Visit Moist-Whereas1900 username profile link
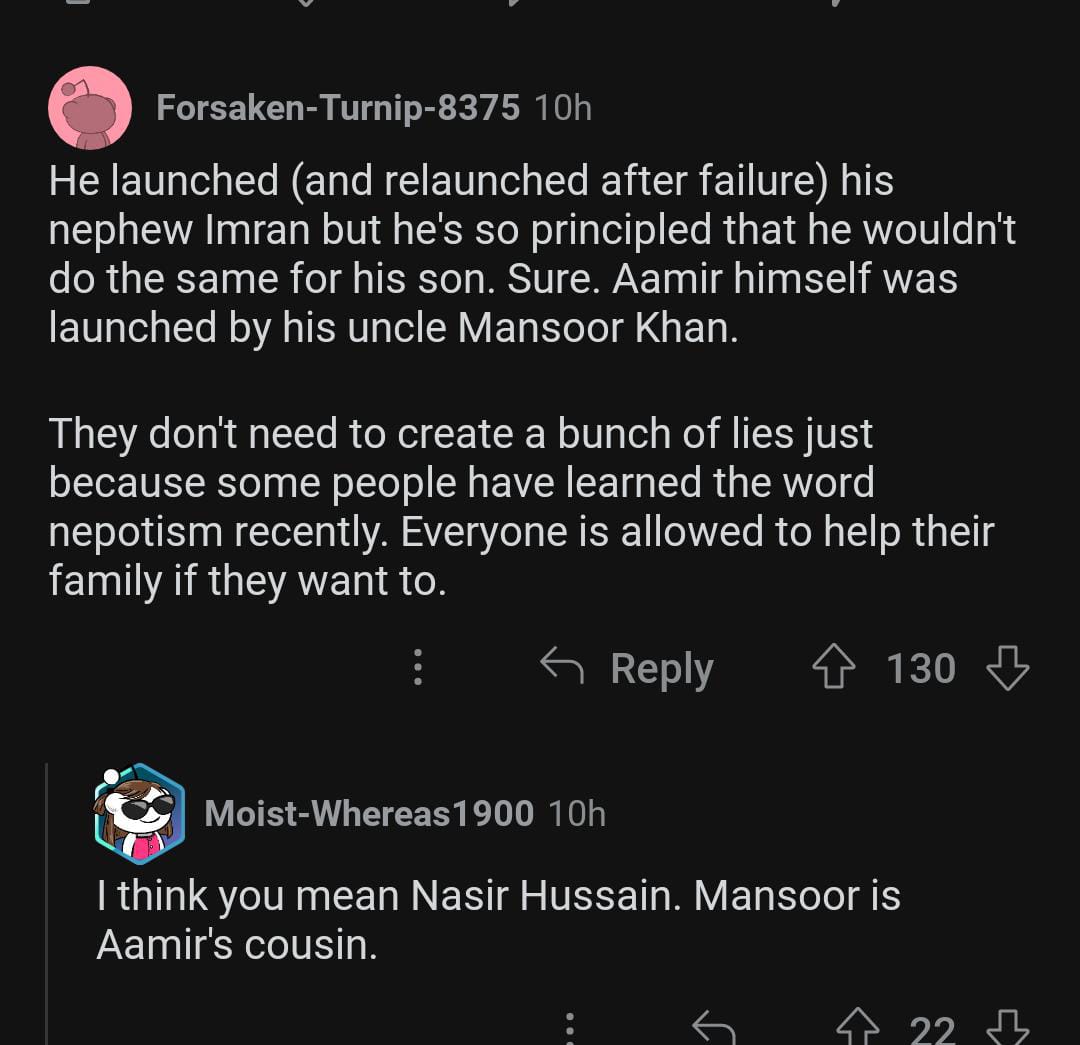The width and height of the screenshot is (1080, 1045). click(368, 813)
